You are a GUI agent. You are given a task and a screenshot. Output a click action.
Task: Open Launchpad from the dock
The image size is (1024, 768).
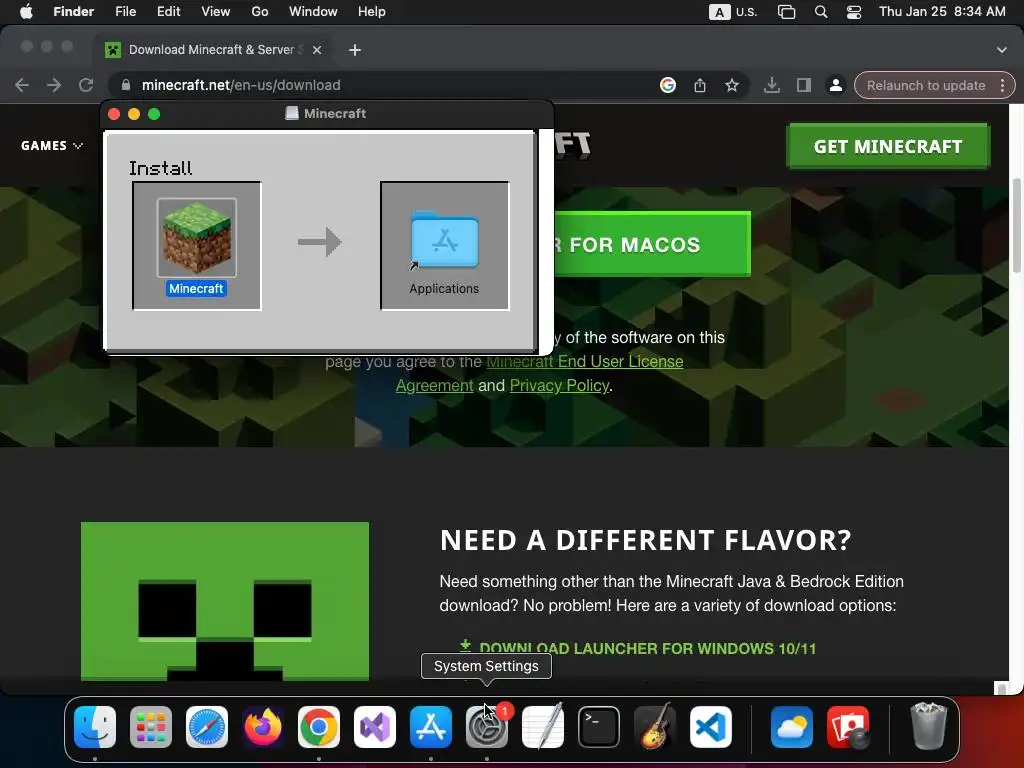click(151, 727)
